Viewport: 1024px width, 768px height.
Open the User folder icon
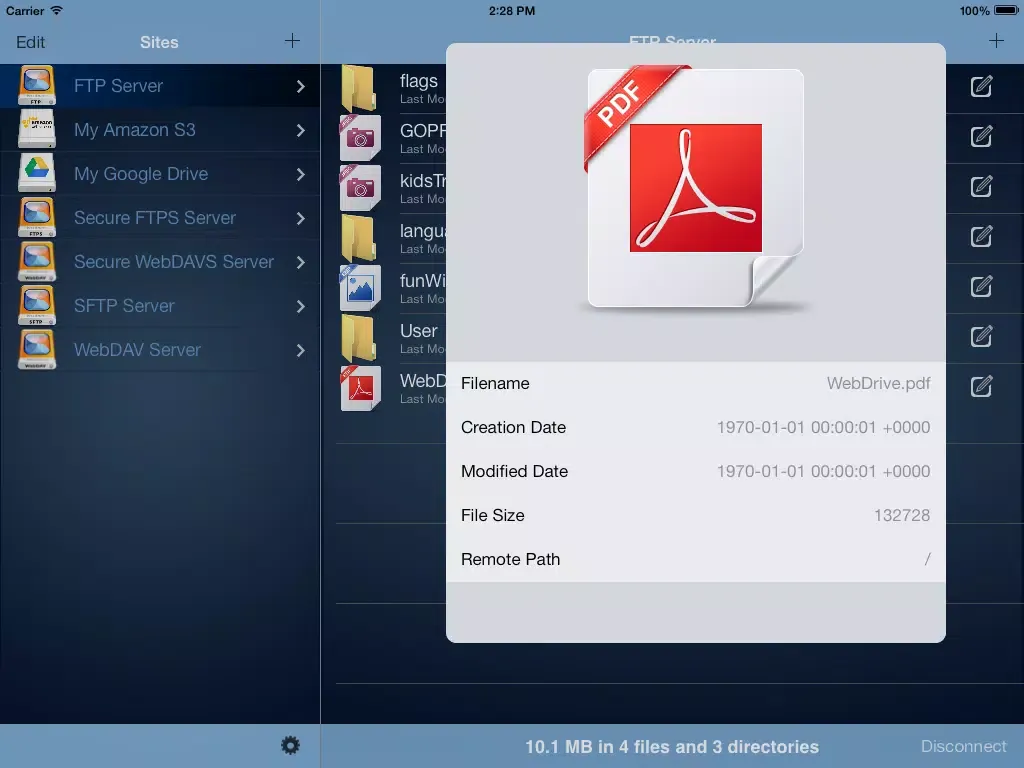pos(359,338)
